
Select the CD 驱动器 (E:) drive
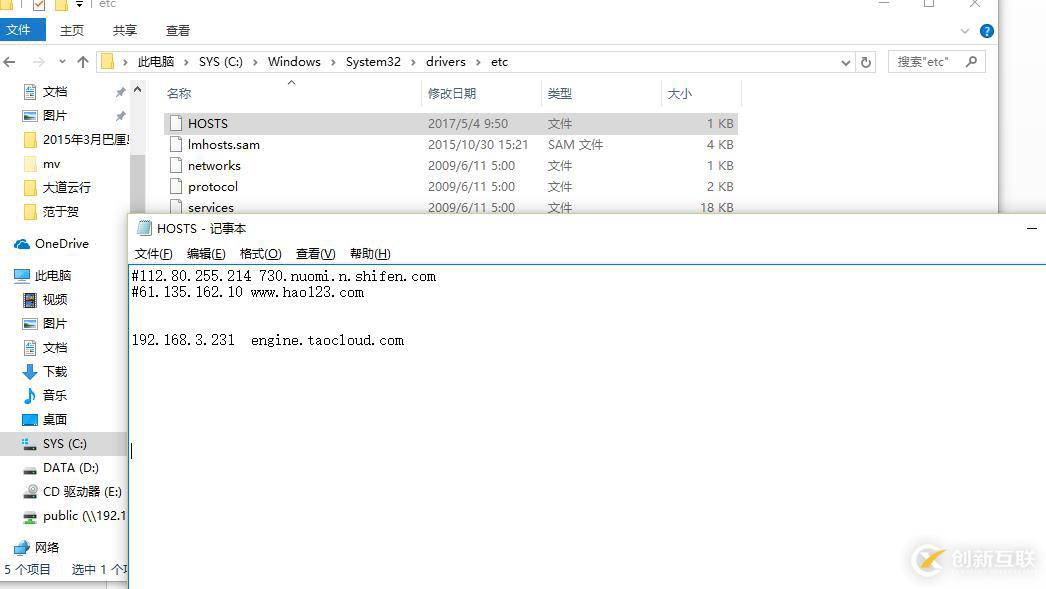(x=82, y=492)
